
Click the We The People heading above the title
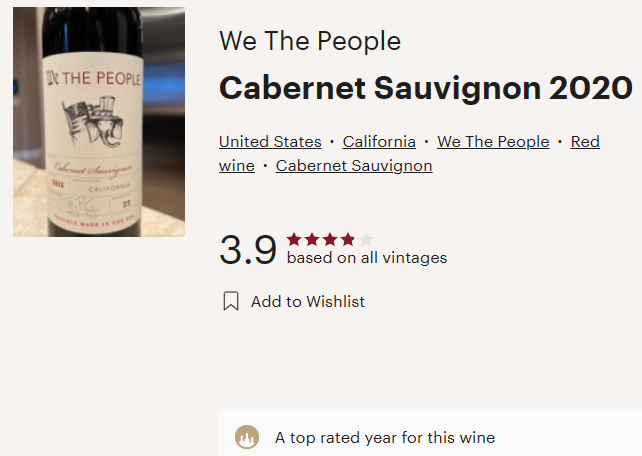(x=310, y=42)
